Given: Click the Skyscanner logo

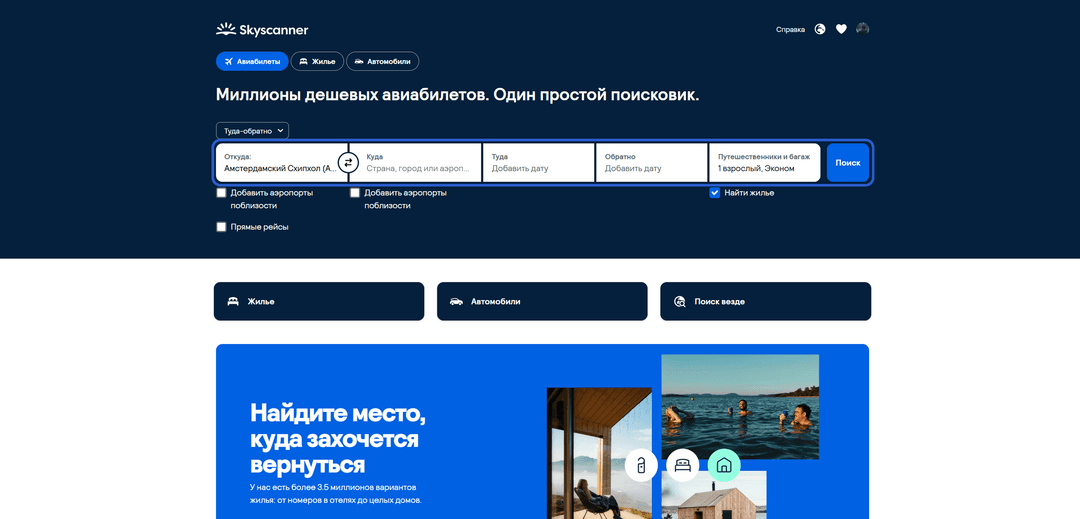Looking at the screenshot, I should point(262,30).
